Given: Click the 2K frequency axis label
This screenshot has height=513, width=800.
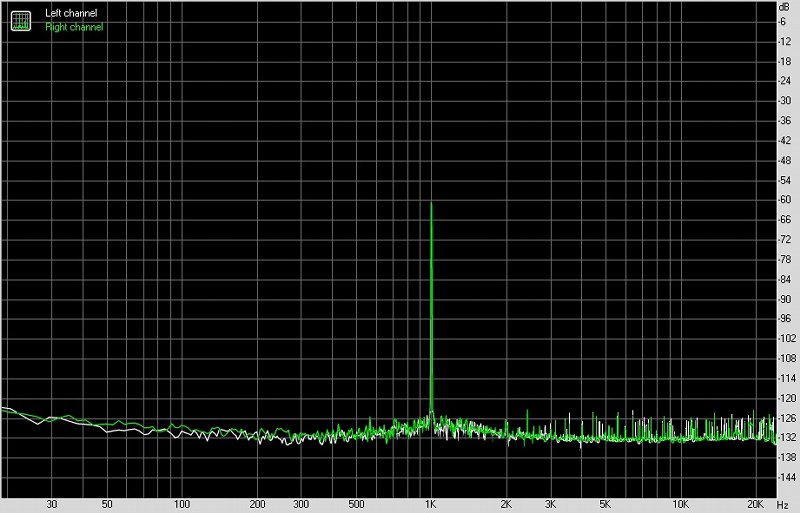Looking at the screenshot, I should pos(506,504).
